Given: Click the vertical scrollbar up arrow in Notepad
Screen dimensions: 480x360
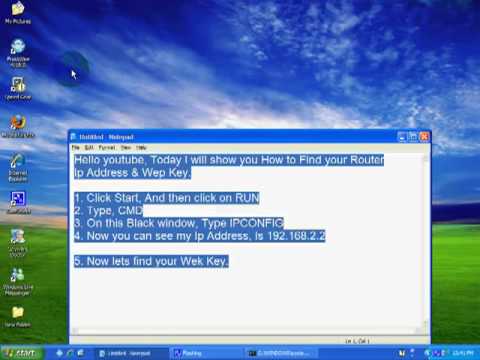Looking at the screenshot, I should (426, 158).
